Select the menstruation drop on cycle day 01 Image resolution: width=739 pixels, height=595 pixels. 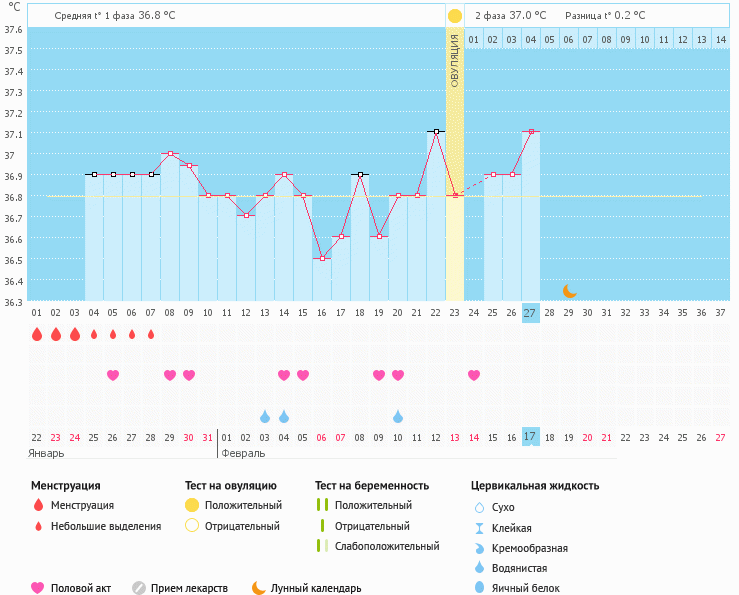[x=37, y=334]
